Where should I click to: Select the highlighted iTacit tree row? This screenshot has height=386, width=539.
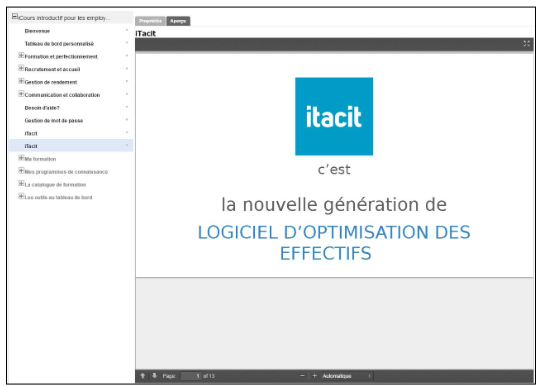coord(71,146)
